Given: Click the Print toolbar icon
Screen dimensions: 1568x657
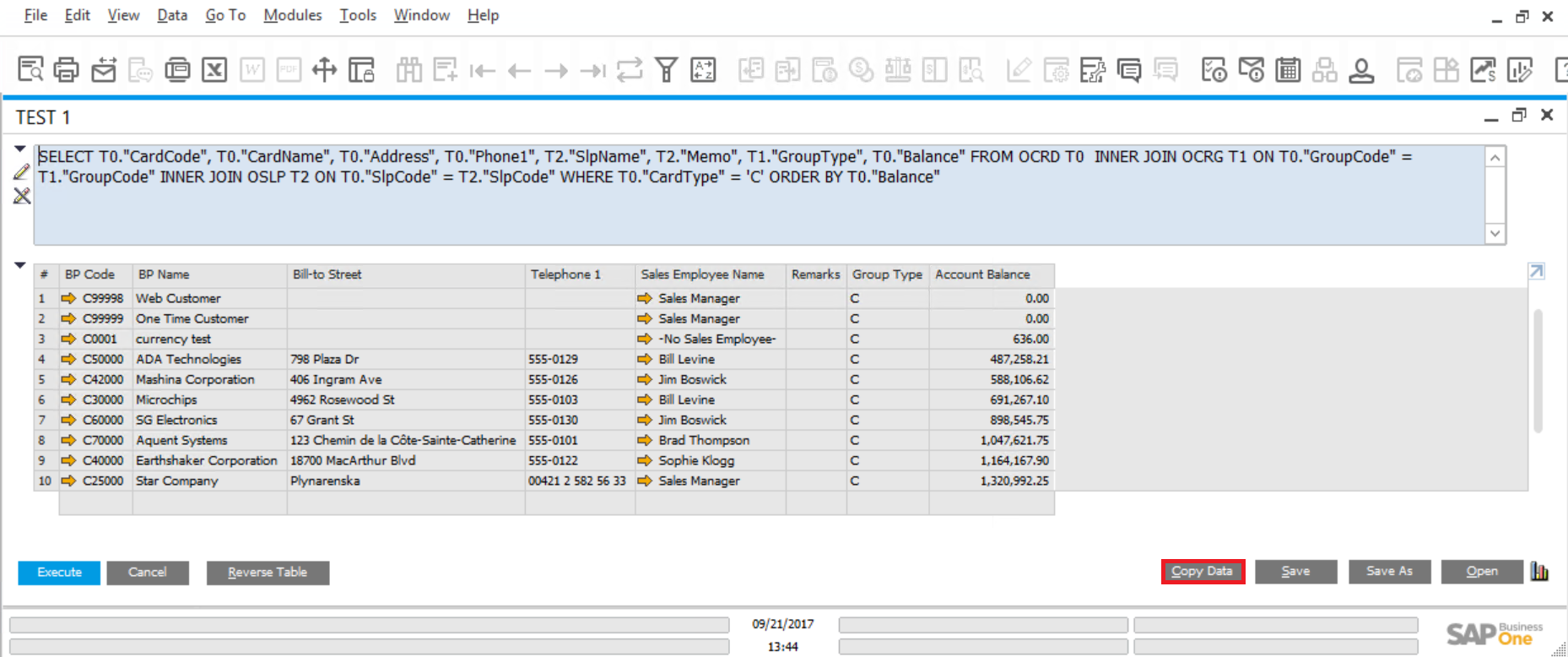Looking at the screenshot, I should pyautogui.click(x=67, y=69).
